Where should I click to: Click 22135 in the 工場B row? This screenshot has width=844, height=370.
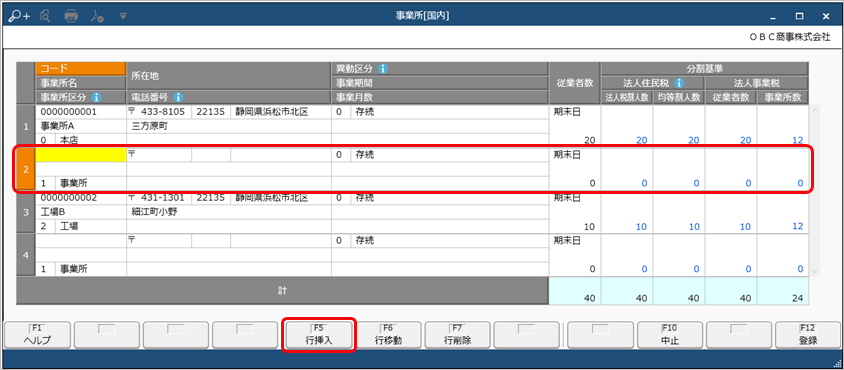tap(211, 198)
